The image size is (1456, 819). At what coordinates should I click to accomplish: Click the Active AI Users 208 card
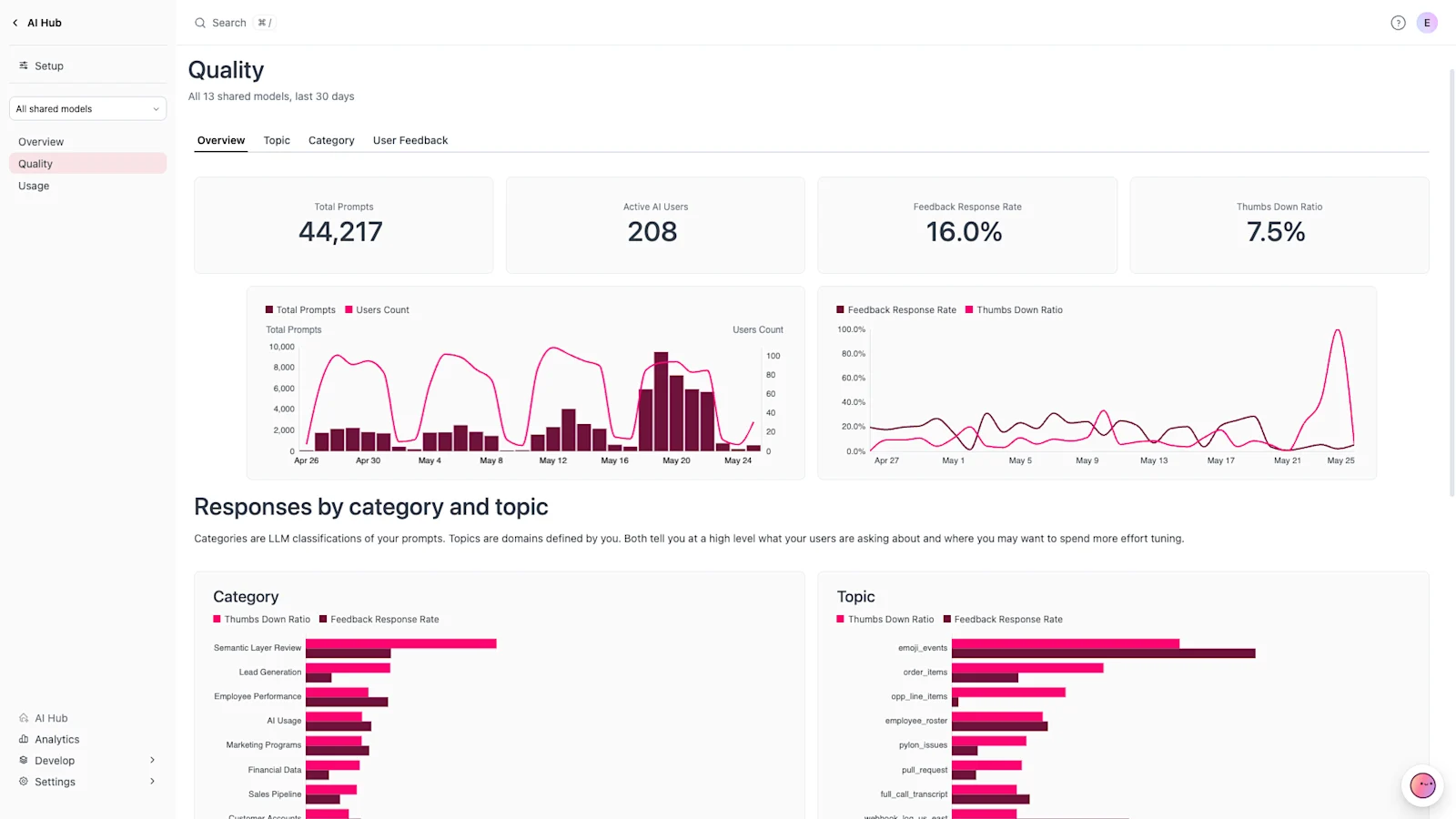[655, 225]
